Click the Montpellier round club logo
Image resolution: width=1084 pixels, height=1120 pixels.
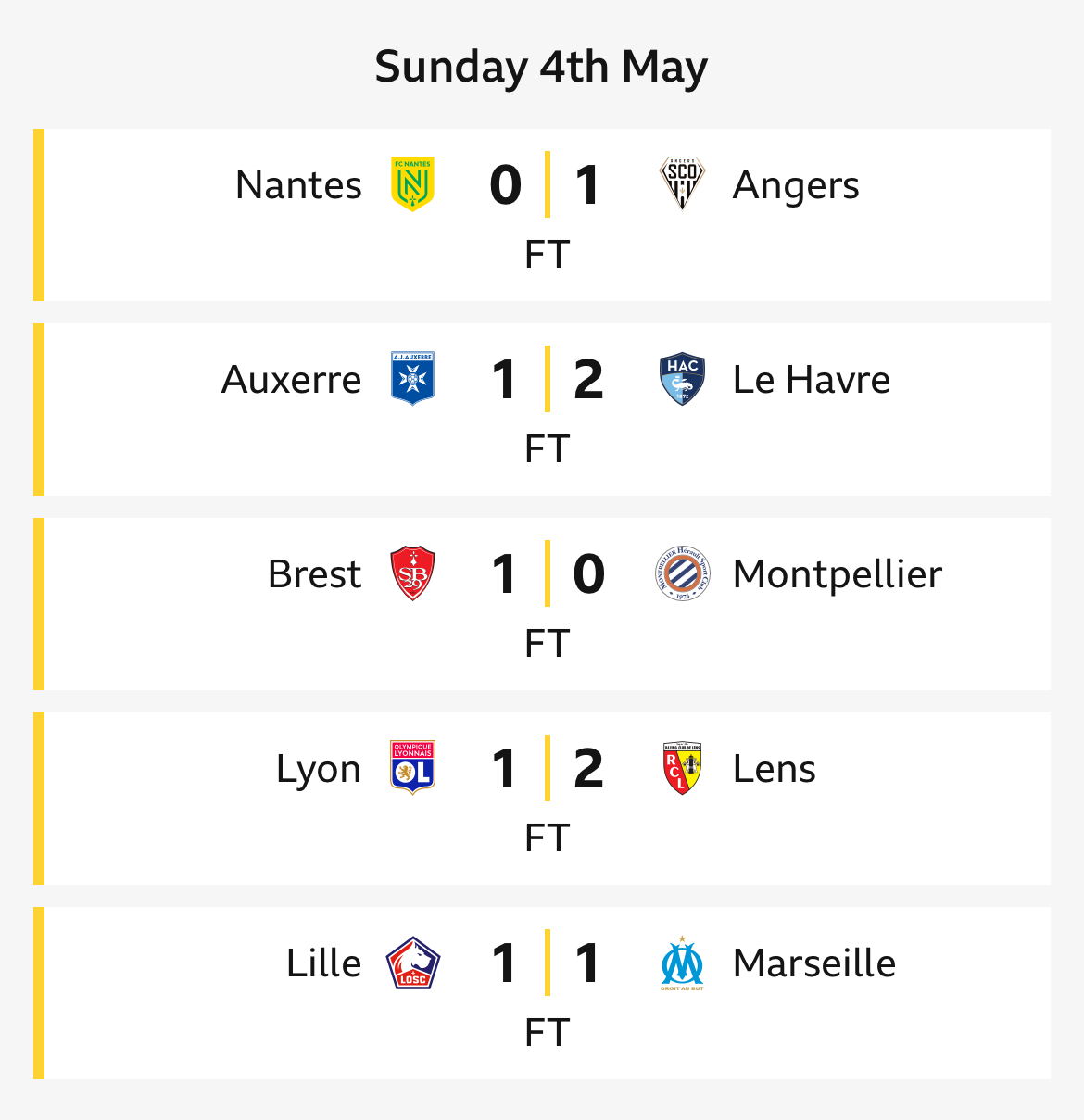coord(682,573)
